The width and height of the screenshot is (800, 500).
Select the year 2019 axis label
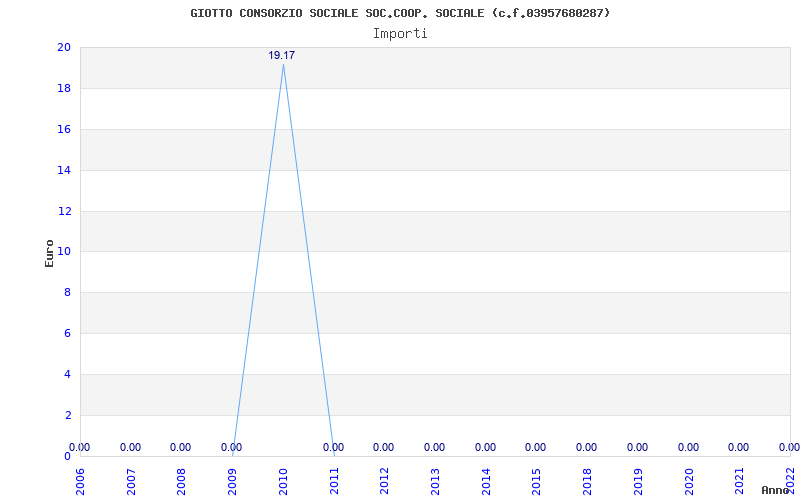coord(638,482)
